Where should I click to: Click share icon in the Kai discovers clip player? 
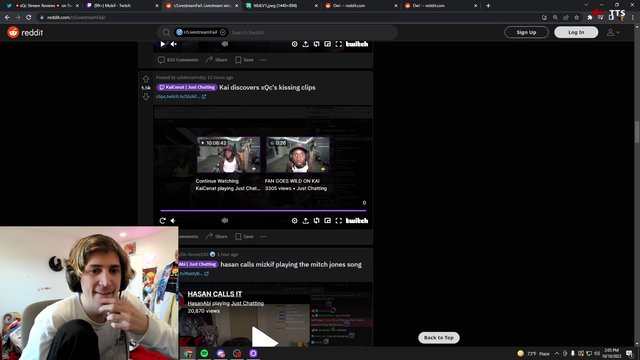click(x=305, y=220)
